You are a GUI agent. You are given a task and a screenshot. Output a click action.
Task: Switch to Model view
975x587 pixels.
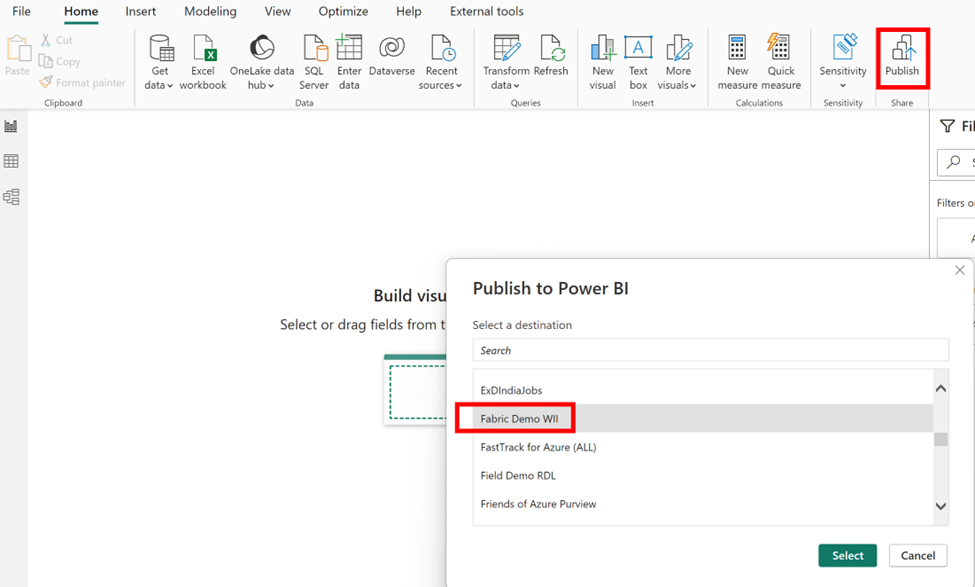click(11, 197)
